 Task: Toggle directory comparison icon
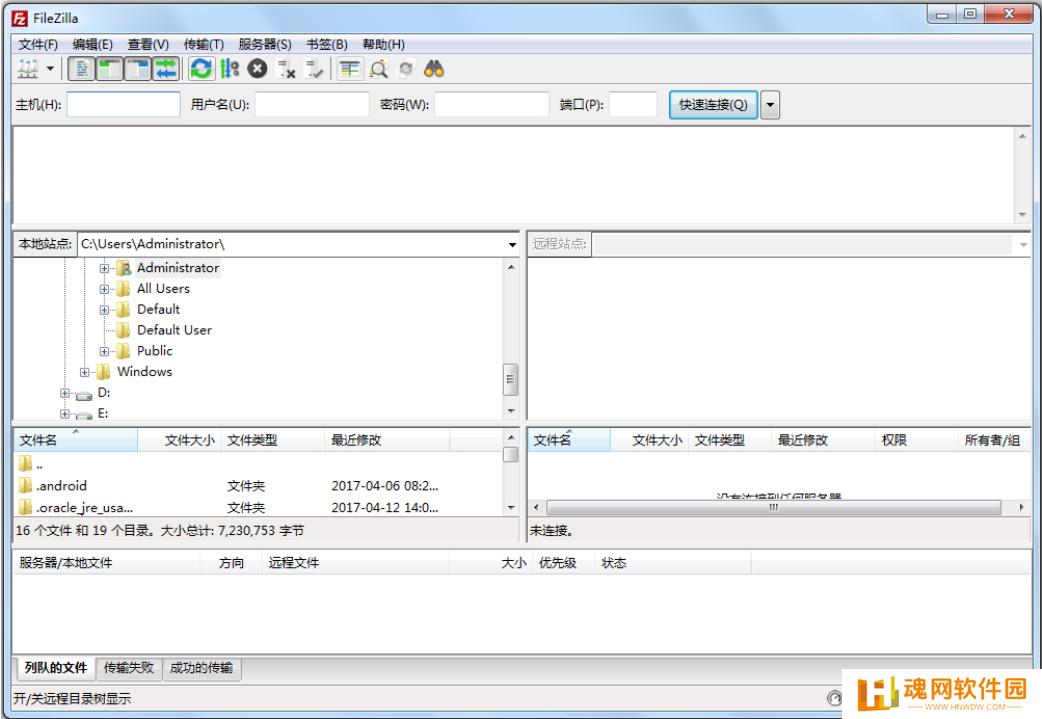coord(378,68)
